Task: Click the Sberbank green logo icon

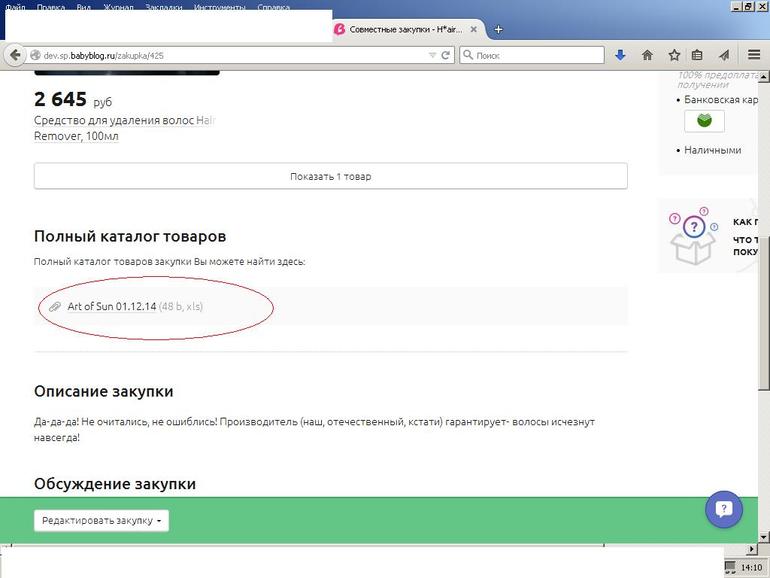Action: coord(704,121)
